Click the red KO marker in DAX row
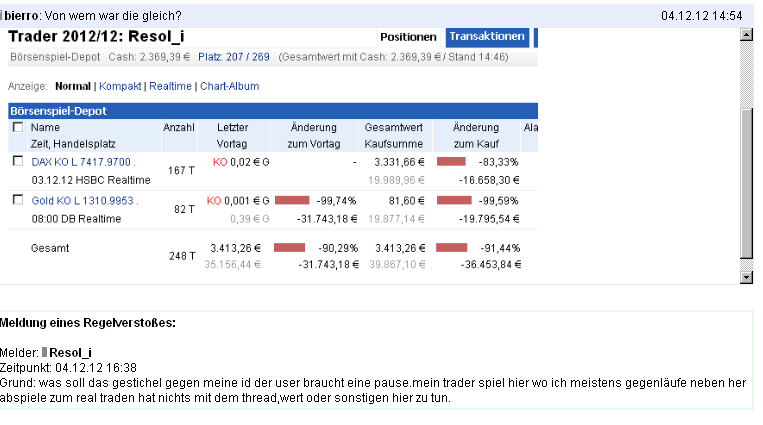 pos(220,161)
